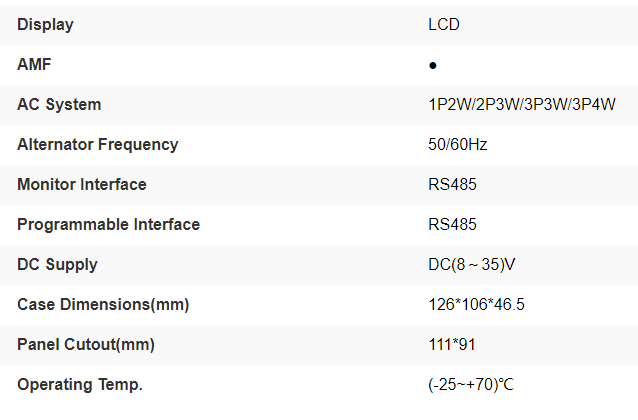Click the Operating Temp. label
Screen dimensions: 638x420
(80, 384)
